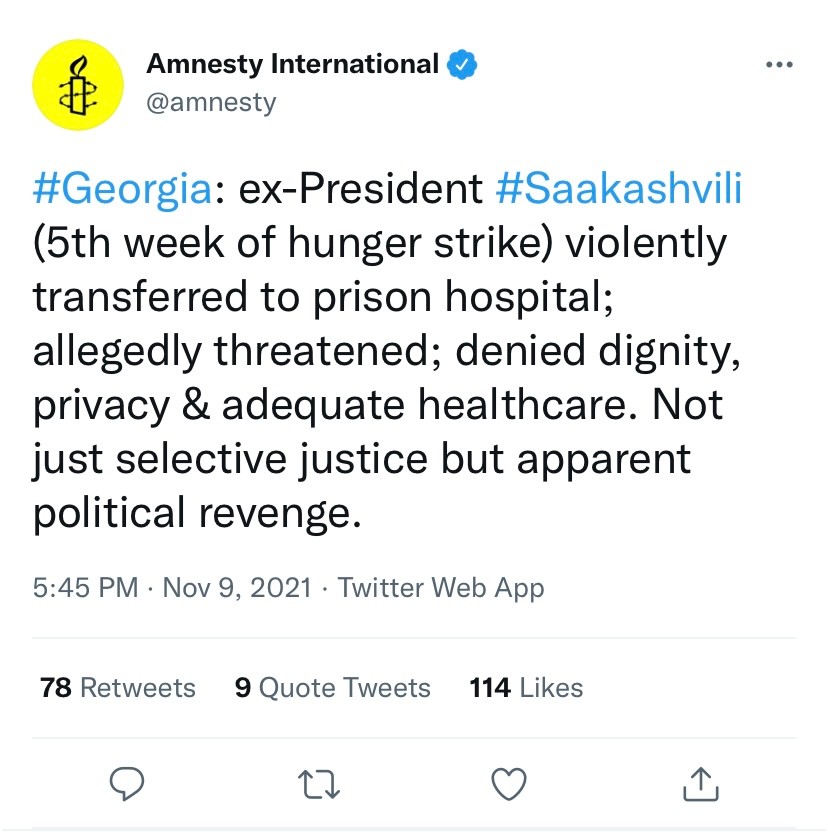
Task: Open the tweet's three-dot more options menu
Action: click(777, 65)
